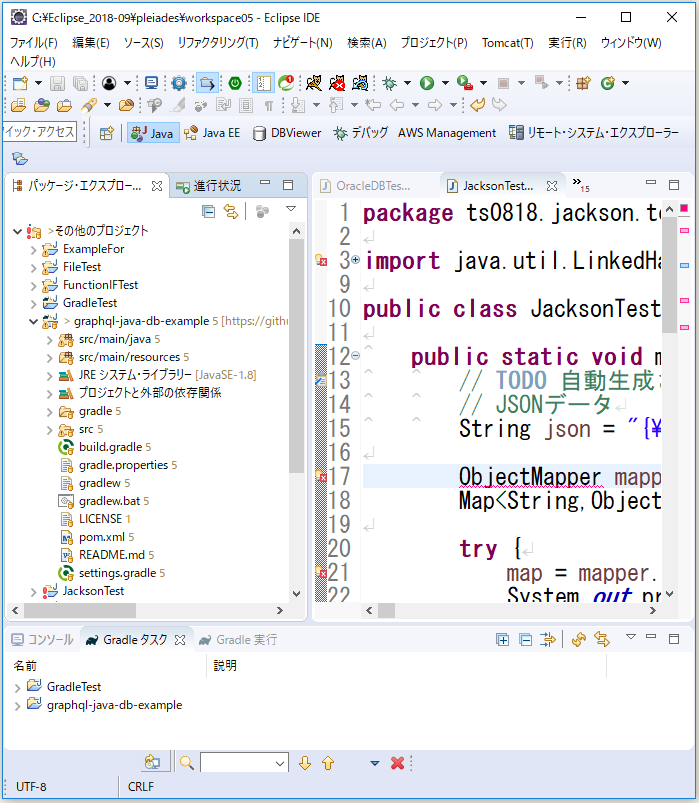Open the Run button dropdown arrow
This screenshot has height=803, width=699.
tap(446, 83)
